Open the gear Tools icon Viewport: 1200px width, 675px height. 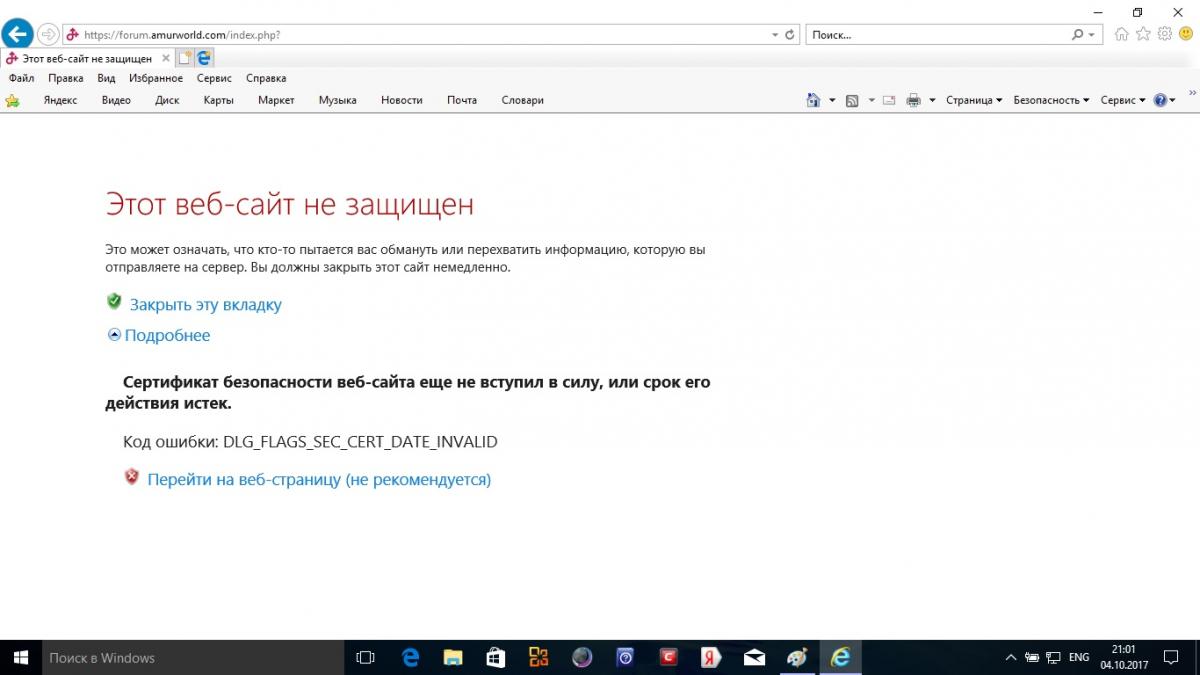(1165, 34)
